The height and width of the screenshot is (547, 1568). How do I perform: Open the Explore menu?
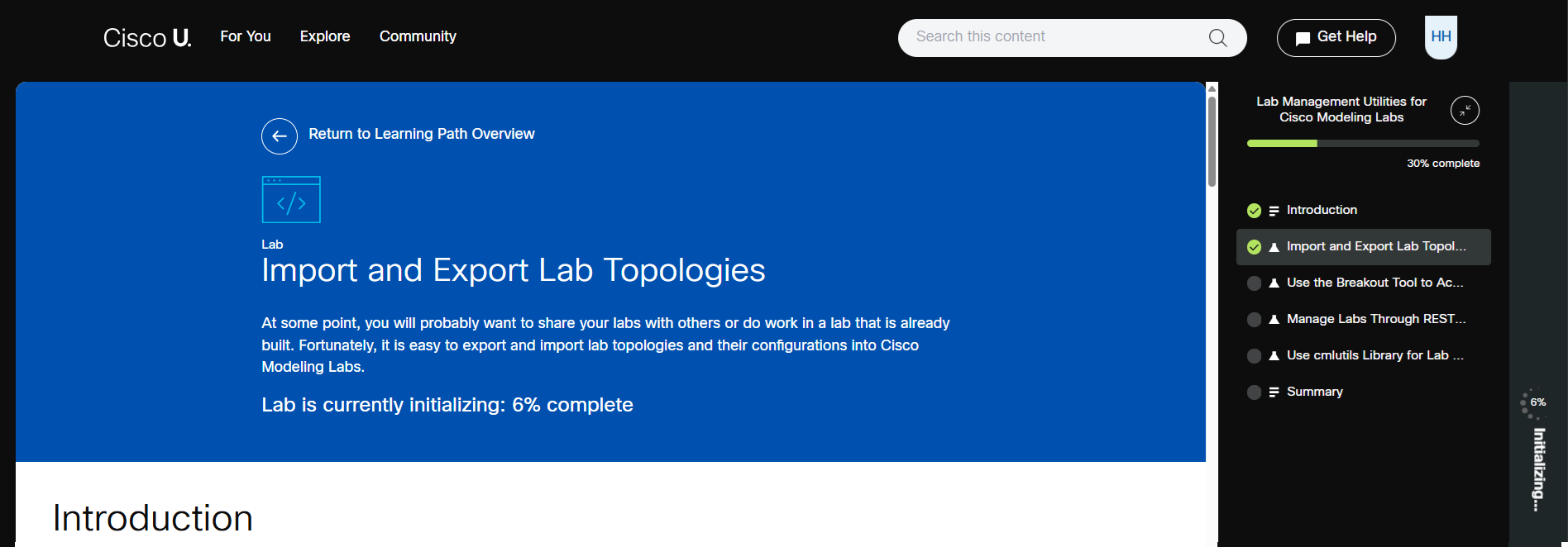325,36
